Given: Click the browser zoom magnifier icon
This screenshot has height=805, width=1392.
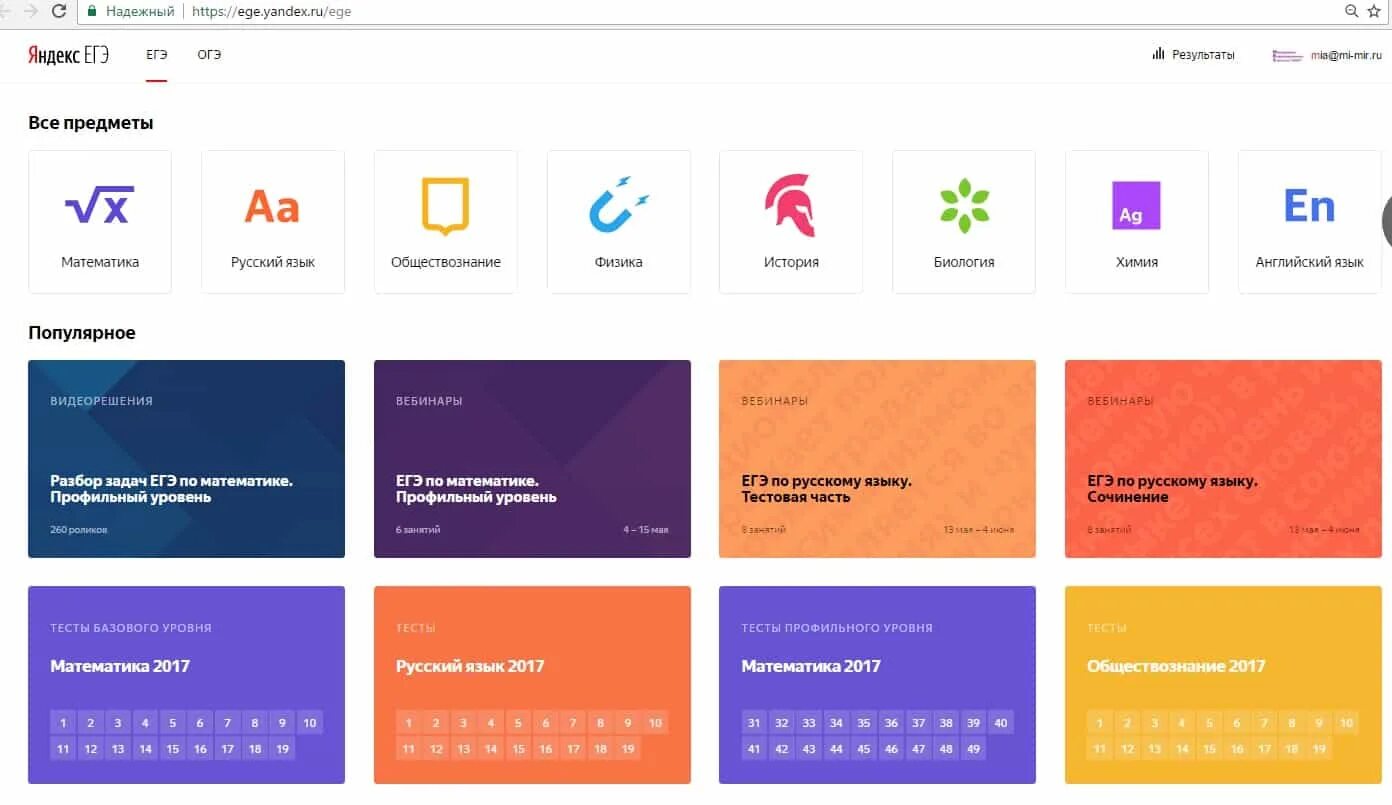Looking at the screenshot, I should (1351, 11).
